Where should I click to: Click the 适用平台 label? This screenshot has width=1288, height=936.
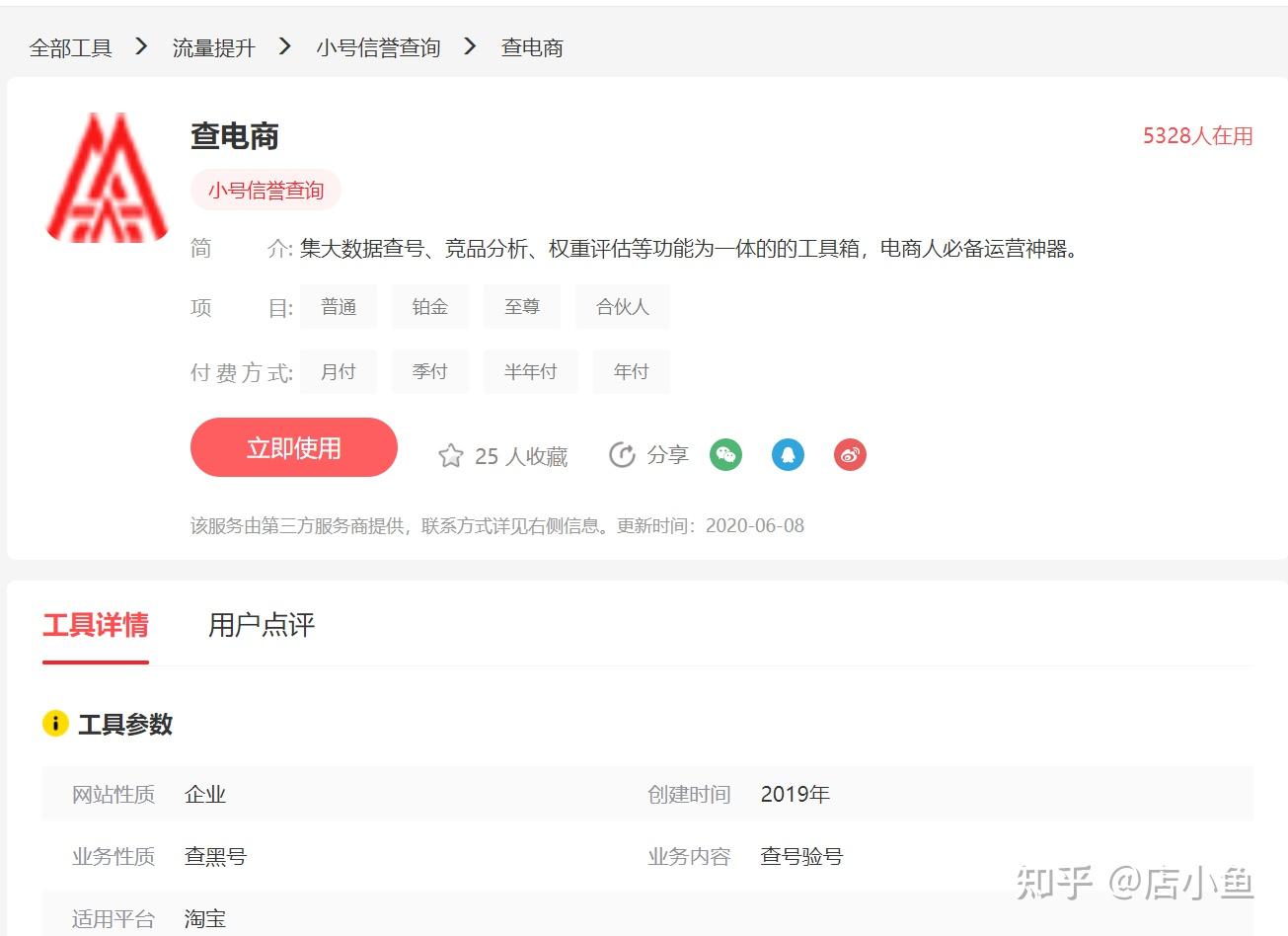(114, 918)
